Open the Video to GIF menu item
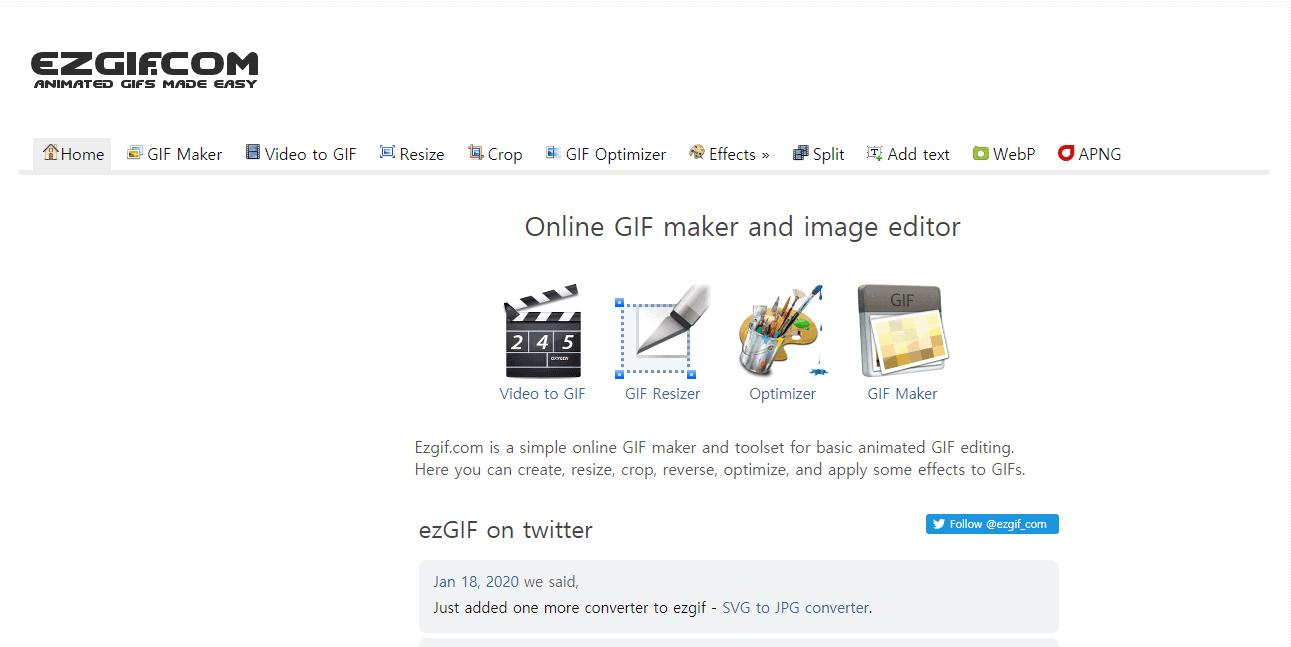Screen dimensions: 1291x647 (x=301, y=154)
